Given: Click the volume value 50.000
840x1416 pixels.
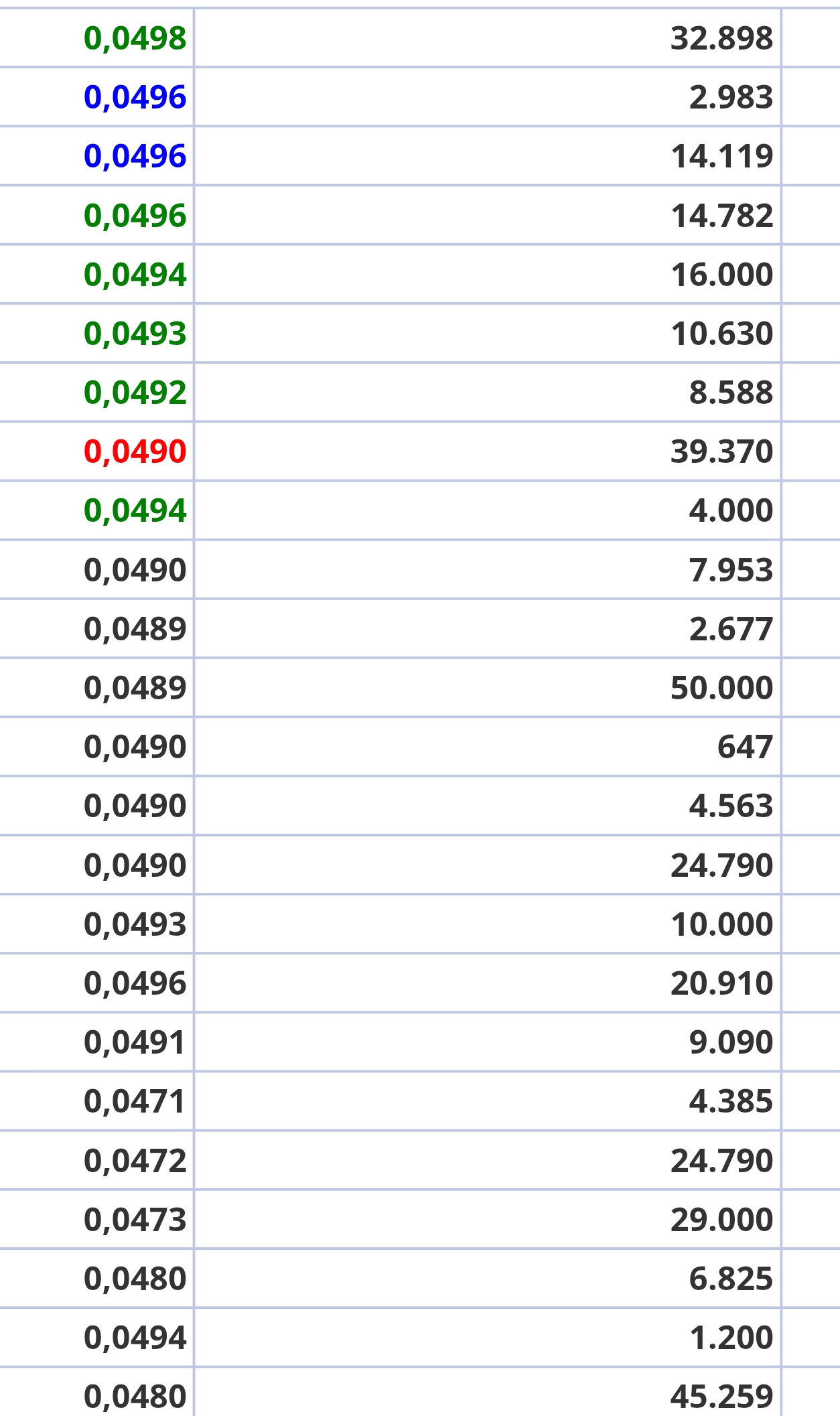Looking at the screenshot, I should pos(722,688).
